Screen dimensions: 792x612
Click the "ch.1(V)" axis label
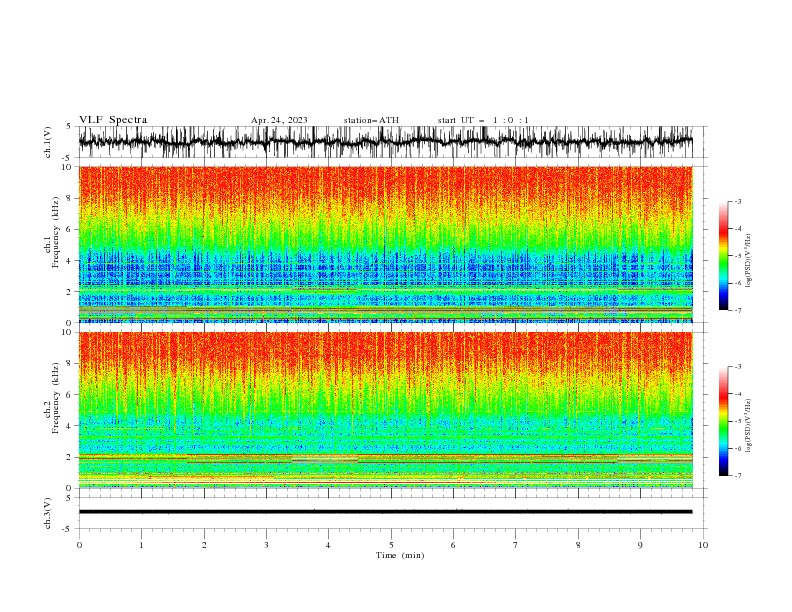coord(48,142)
